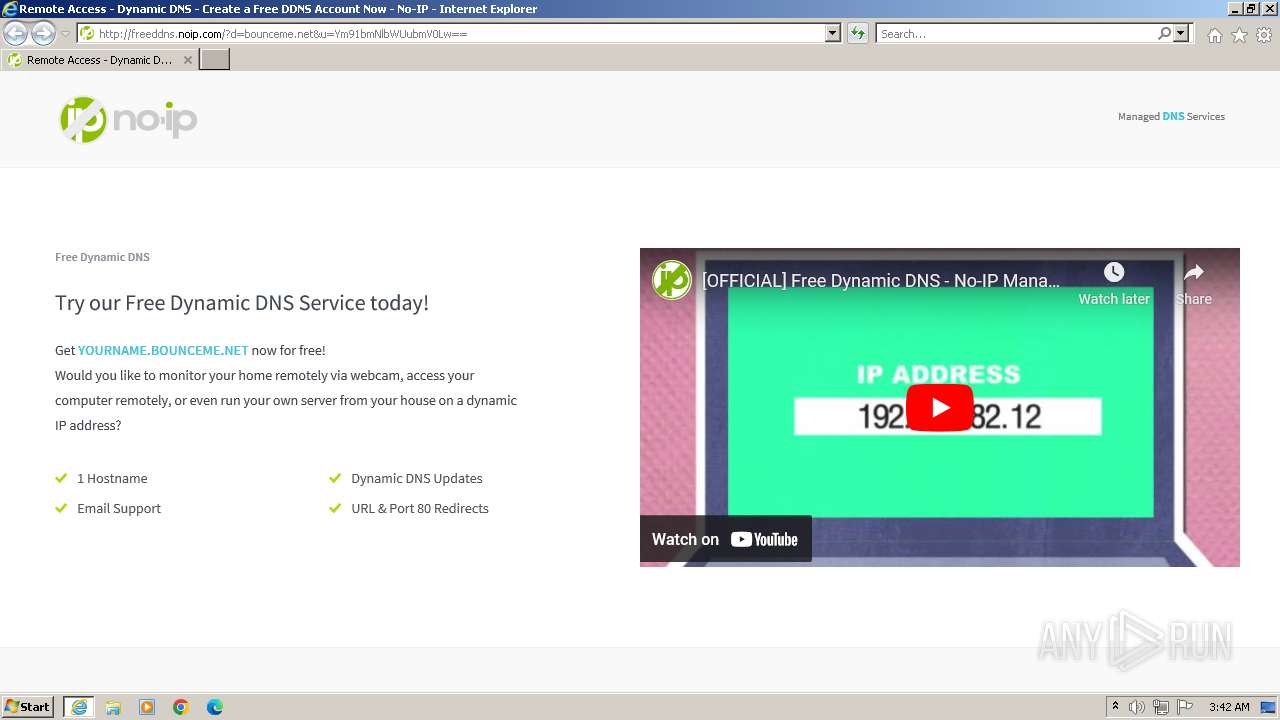Launch Microsoft Edge from the taskbar
This screenshot has width=1280, height=720.
coord(215,707)
